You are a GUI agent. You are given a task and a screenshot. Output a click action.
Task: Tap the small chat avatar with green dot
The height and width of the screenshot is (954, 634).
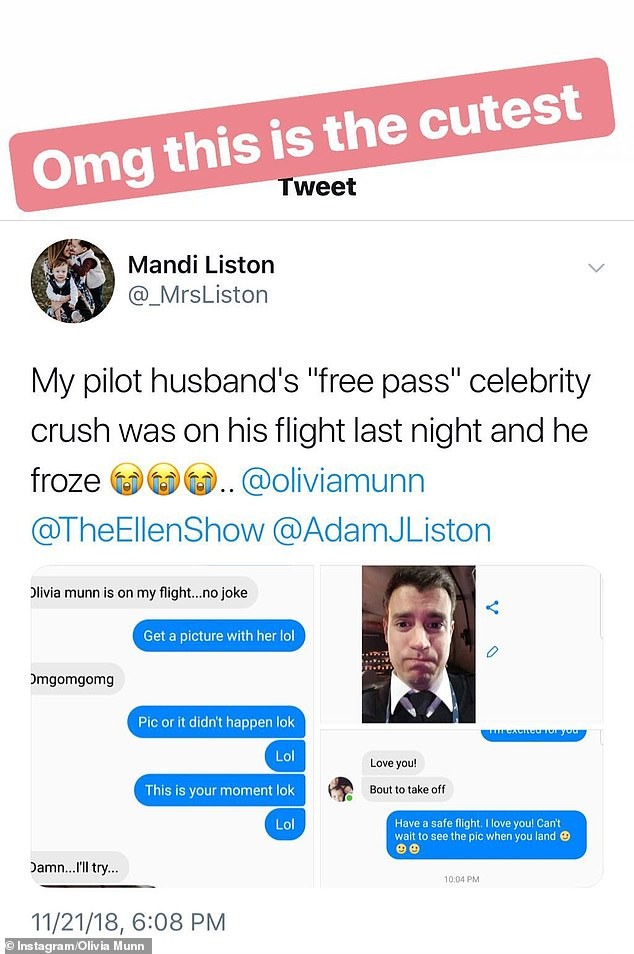point(341,789)
